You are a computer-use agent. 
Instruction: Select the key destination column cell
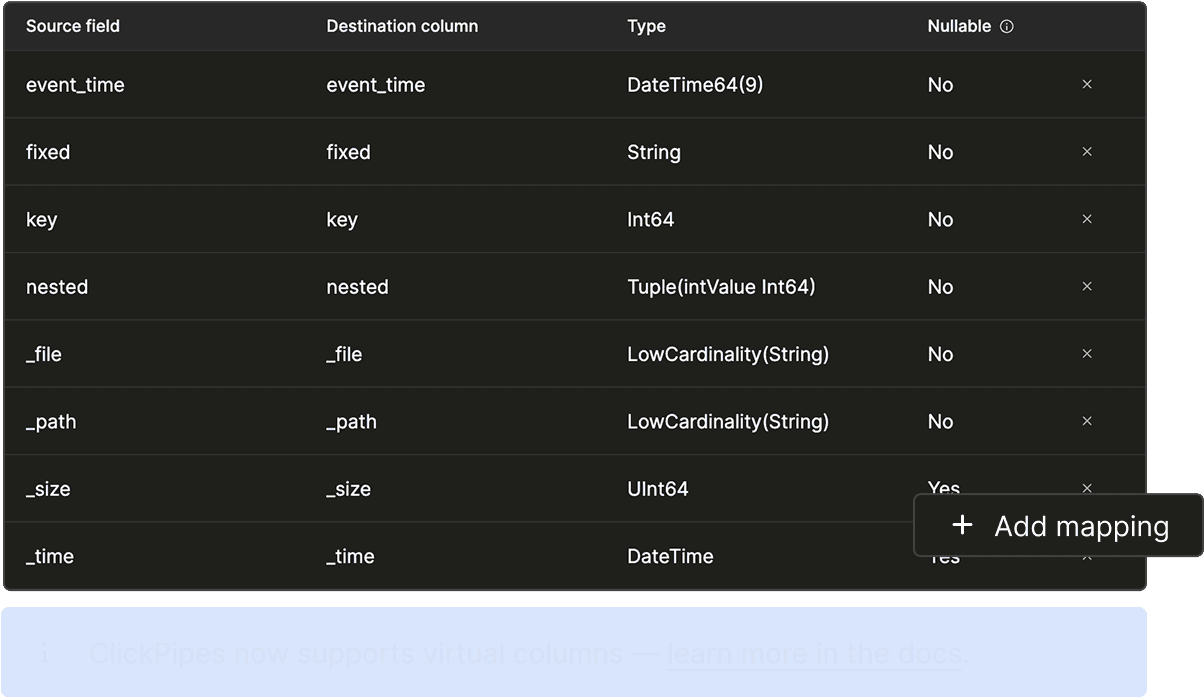342,220
